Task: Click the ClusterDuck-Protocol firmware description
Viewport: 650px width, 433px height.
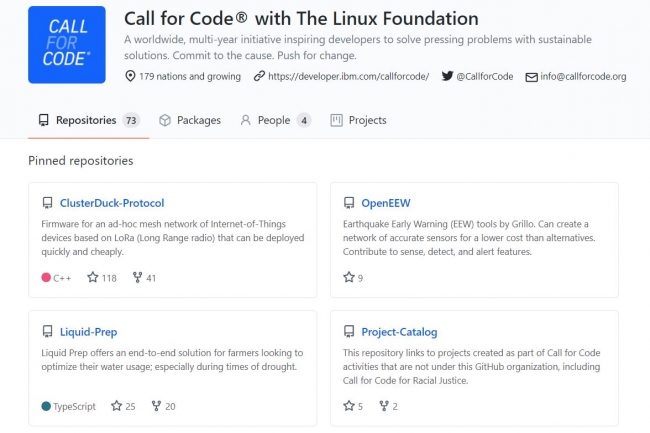Action: pos(172,238)
